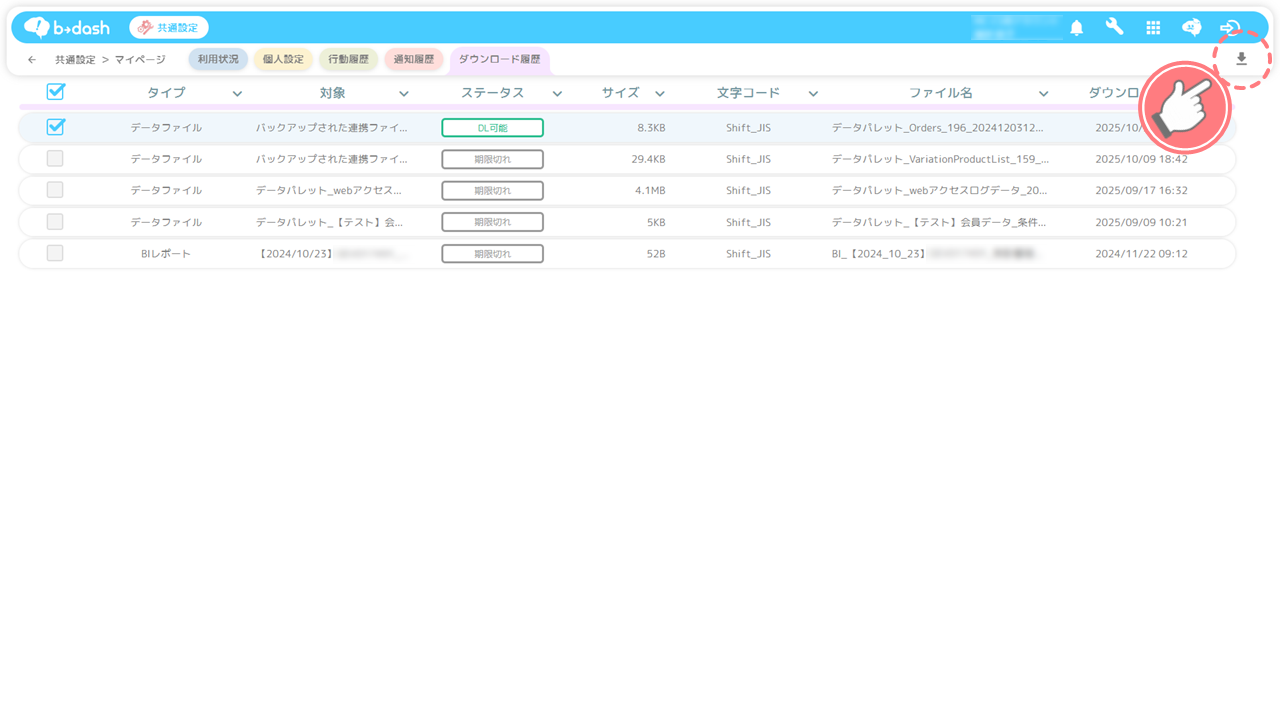Open the wrench settings icon
The width and height of the screenshot is (1280, 720).
[x=1114, y=27]
